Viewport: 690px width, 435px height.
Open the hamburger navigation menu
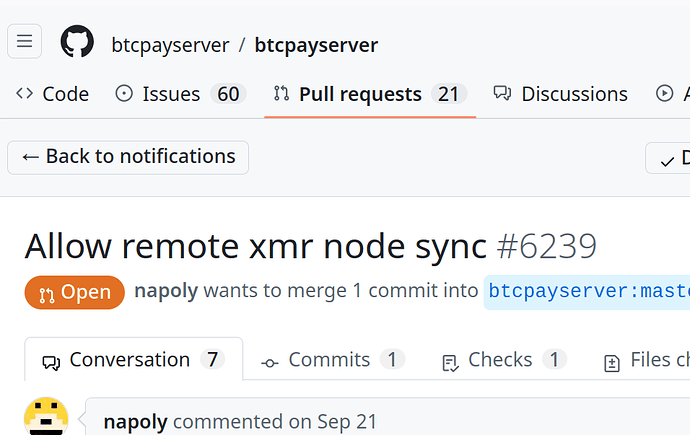click(x=25, y=42)
